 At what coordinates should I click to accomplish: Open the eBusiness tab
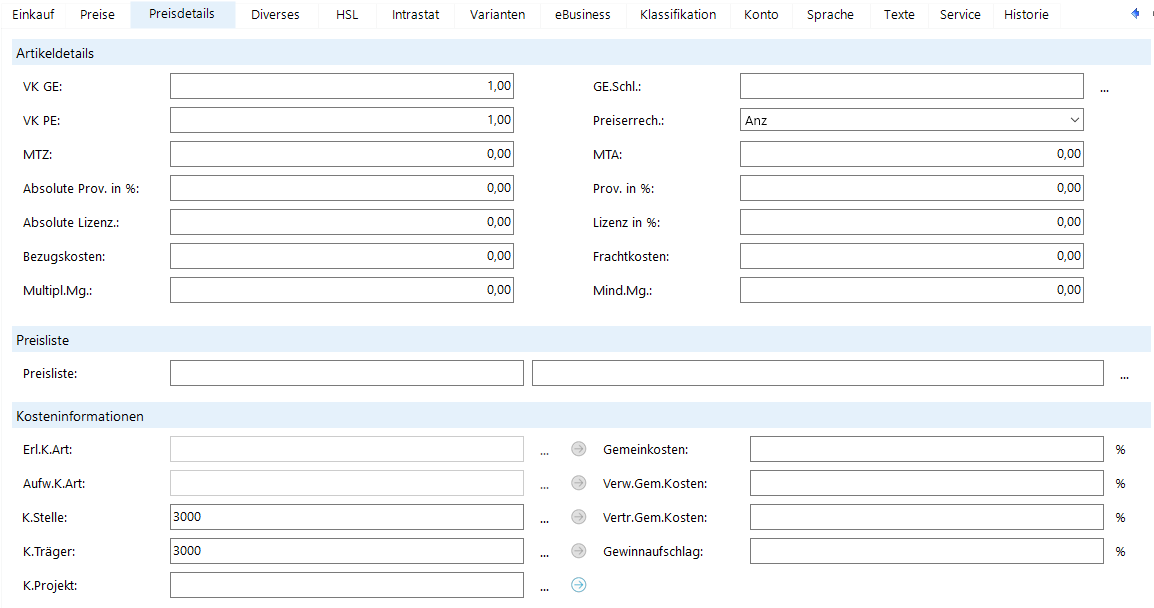pos(583,15)
